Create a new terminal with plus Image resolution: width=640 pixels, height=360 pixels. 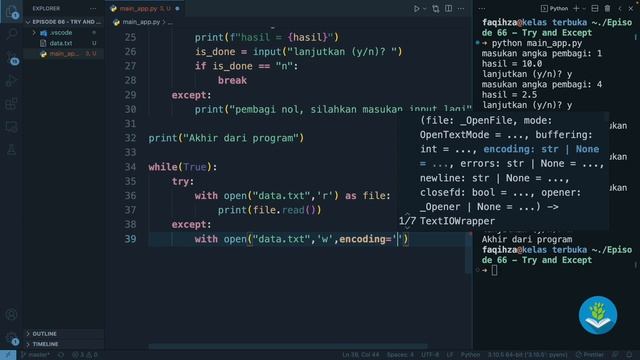pyautogui.click(x=576, y=9)
